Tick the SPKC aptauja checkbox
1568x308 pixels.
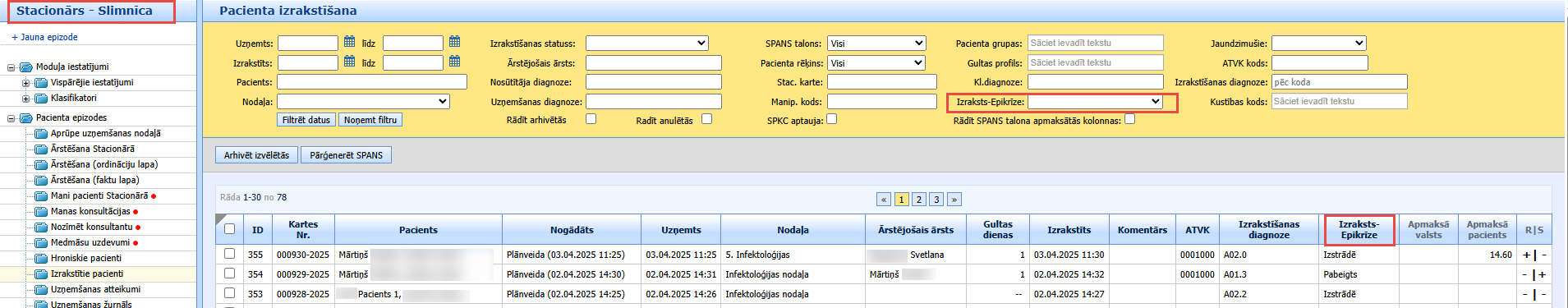click(x=831, y=119)
